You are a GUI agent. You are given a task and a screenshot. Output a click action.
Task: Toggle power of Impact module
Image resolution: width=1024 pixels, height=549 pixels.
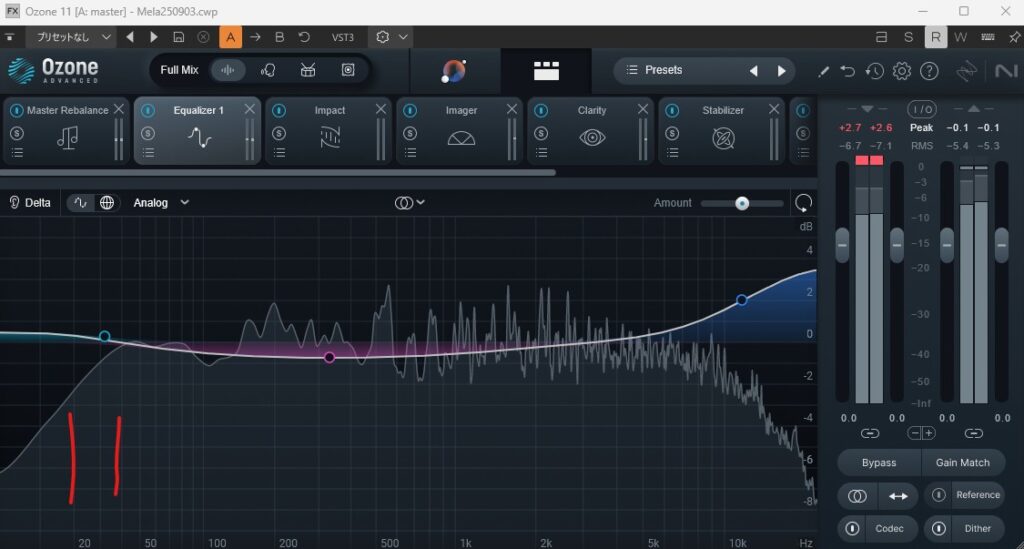pyautogui.click(x=279, y=110)
